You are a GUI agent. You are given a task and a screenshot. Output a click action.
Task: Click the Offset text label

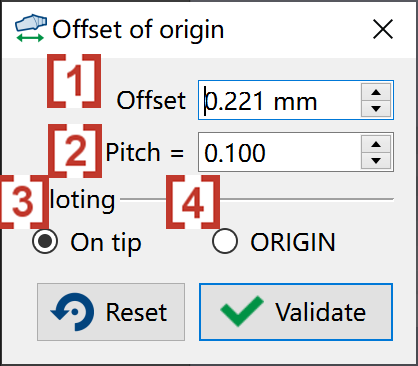click(x=151, y=100)
